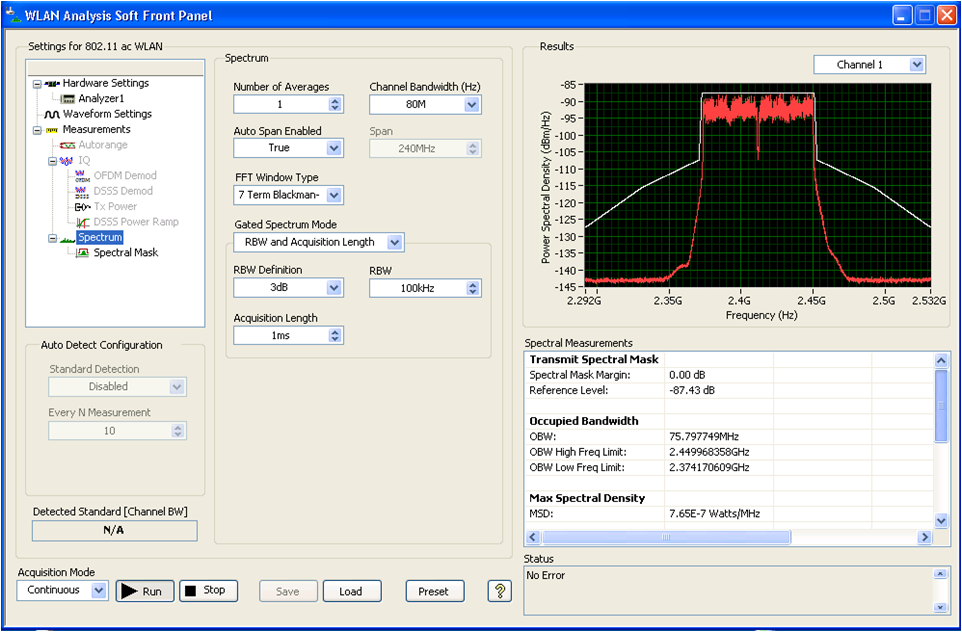Select the Spectral Mask icon in tree
This screenshot has width=962, height=632.
click(82, 253)
